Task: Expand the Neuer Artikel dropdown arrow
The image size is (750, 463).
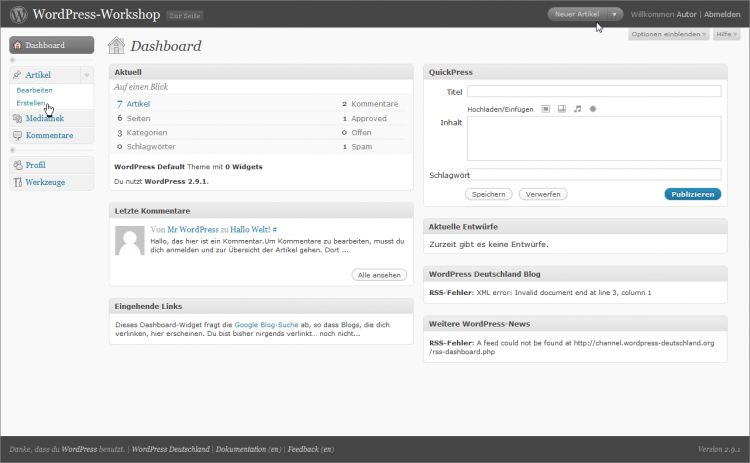Action: tap(615, 14)
